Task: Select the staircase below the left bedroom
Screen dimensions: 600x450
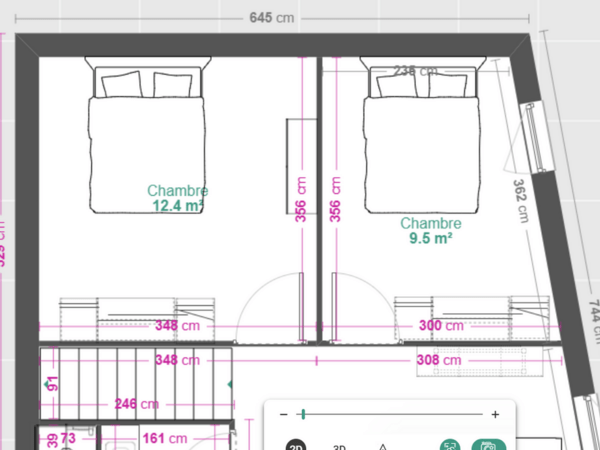Action: click(136, 384)
